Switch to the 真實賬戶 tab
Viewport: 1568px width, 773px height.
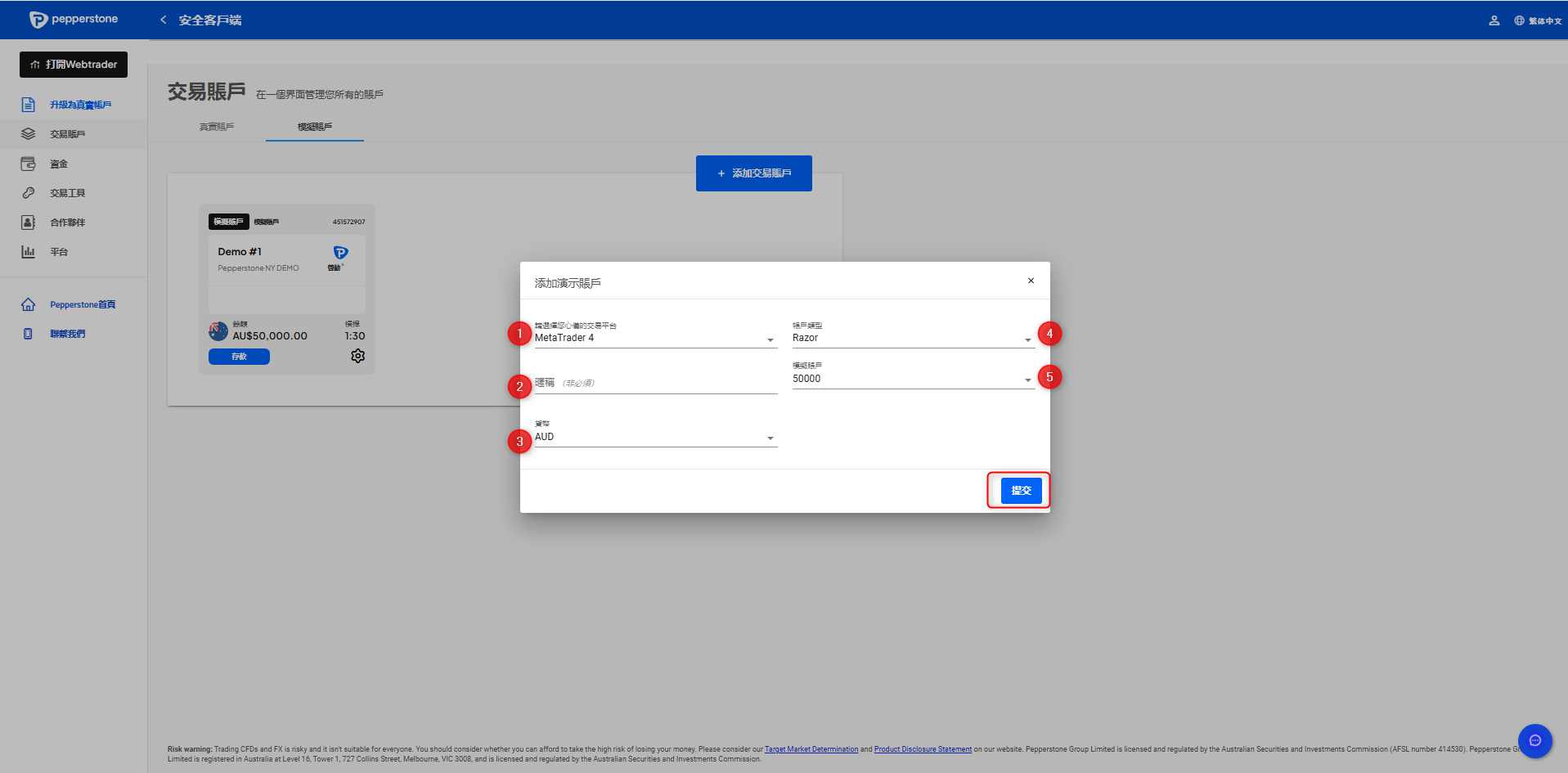pyautogui.click(x=217, y=127)
